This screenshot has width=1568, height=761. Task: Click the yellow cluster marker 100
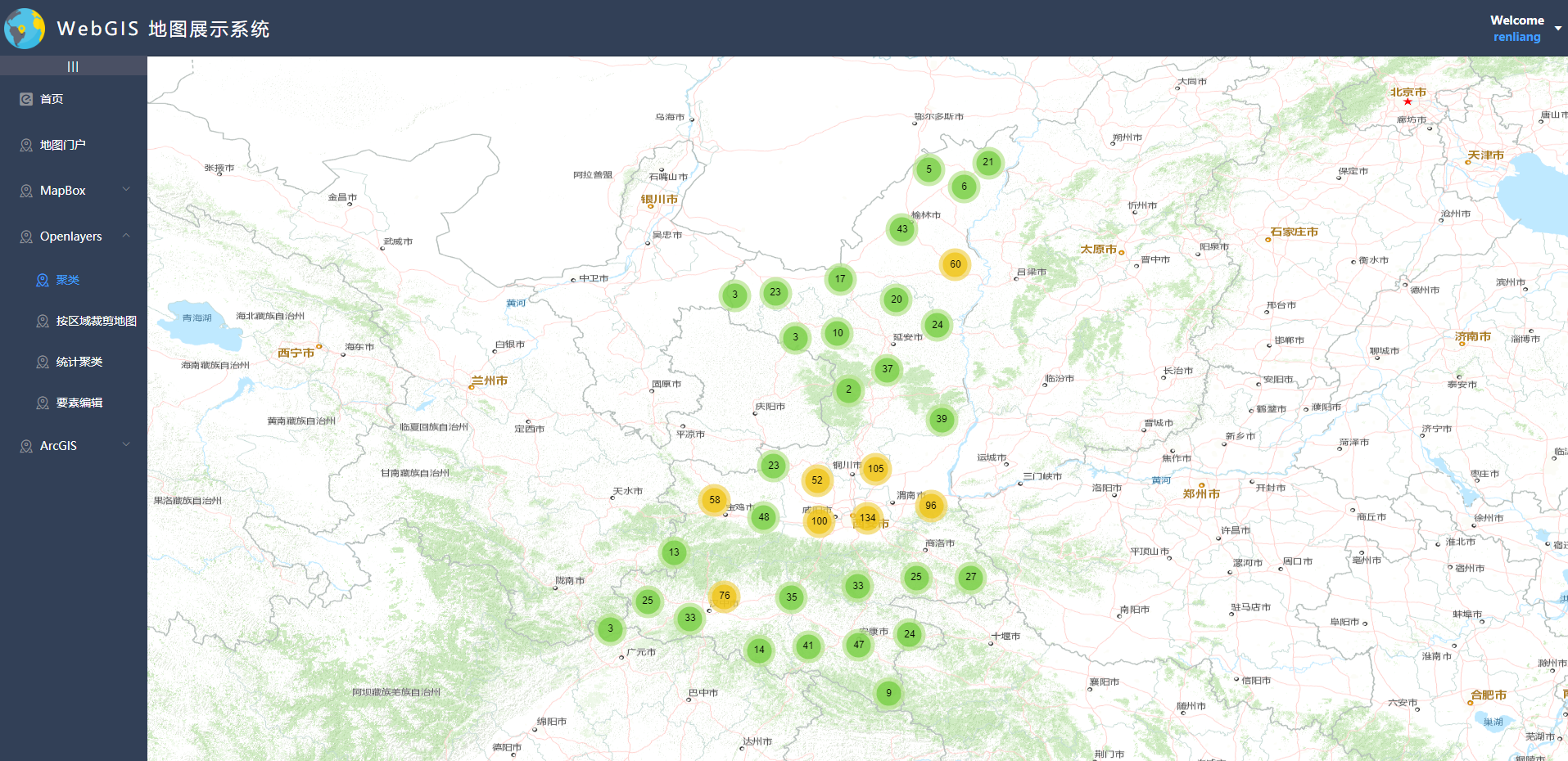[820, 521]
